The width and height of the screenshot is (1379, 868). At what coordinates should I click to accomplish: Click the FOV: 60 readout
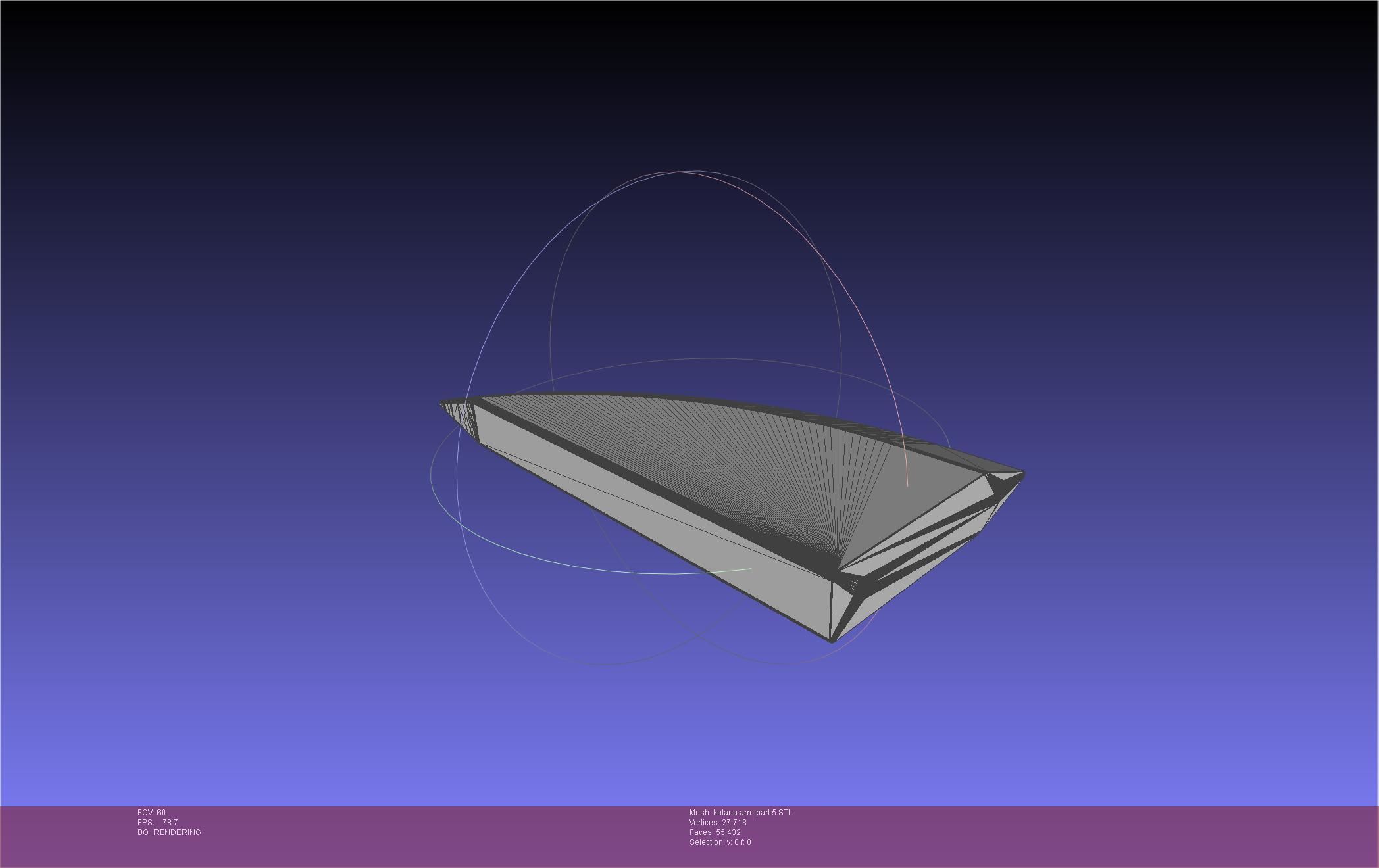(151, 813)
